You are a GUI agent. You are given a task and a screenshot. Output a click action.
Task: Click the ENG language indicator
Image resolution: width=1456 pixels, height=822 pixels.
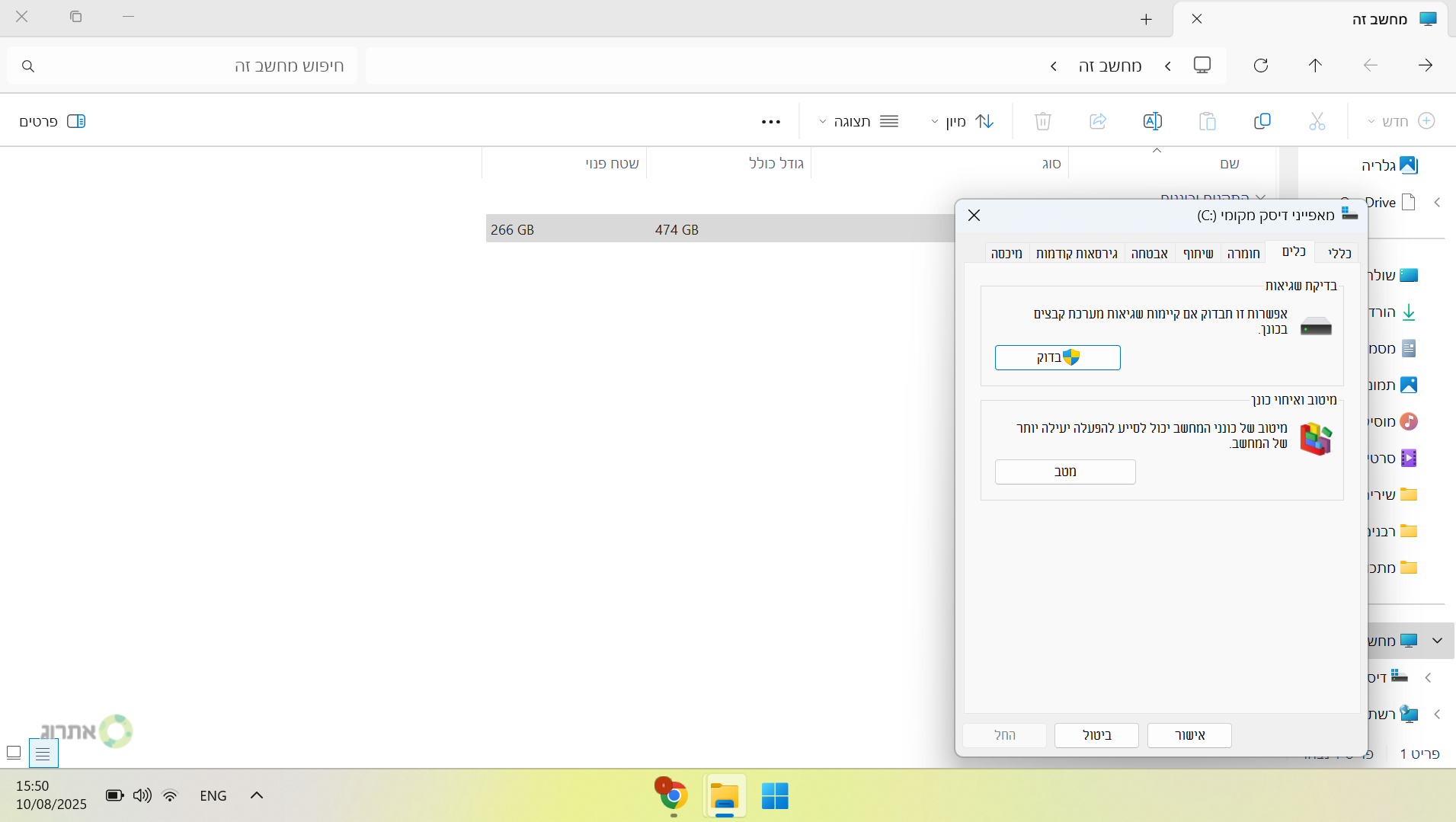[x=213, y=795]
